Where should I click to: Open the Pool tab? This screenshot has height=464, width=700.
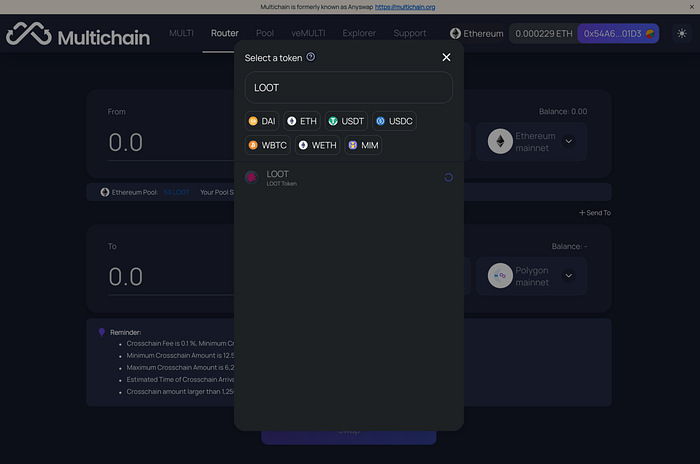[265, 33]
